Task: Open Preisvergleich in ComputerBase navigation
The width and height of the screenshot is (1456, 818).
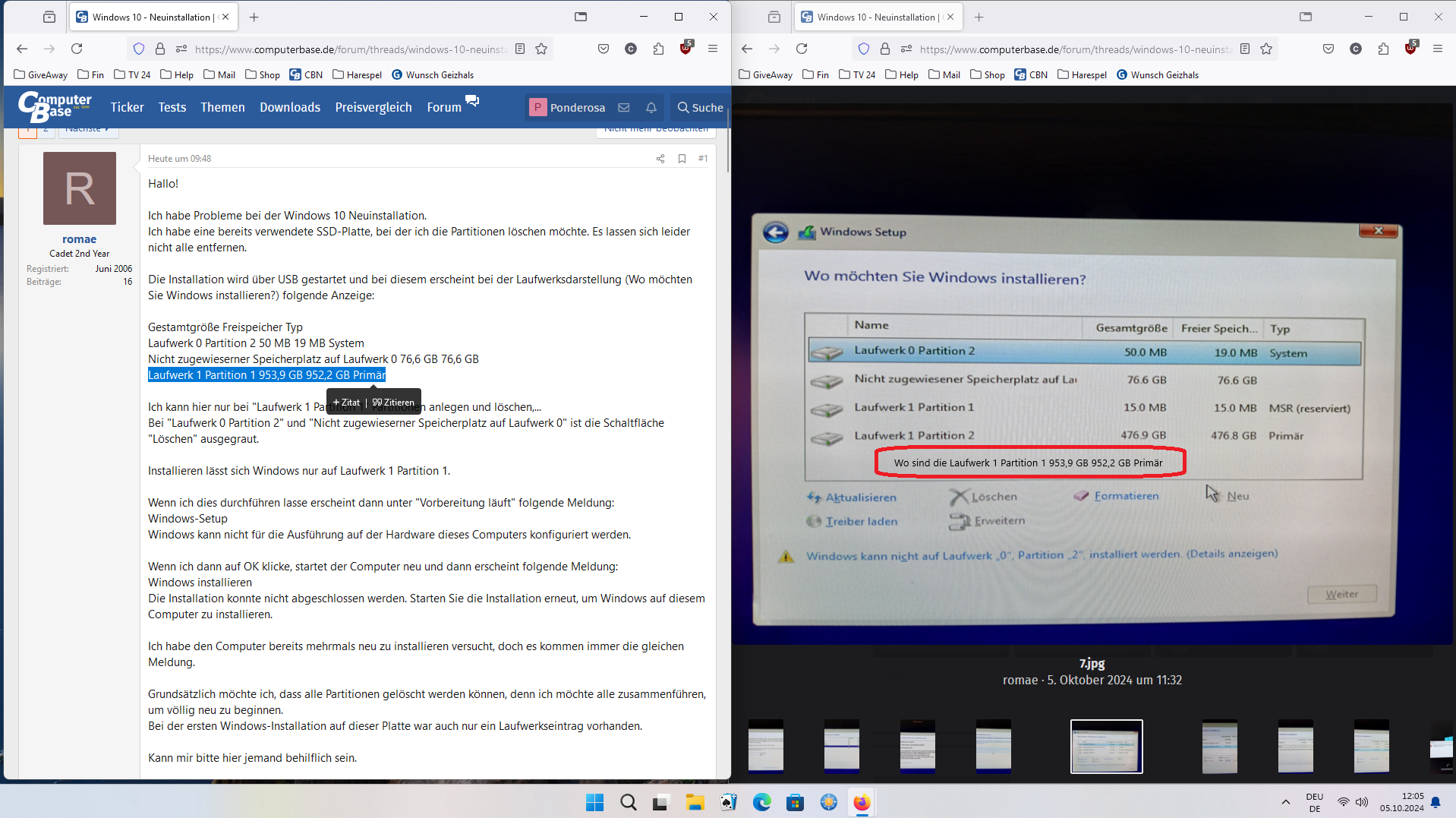Action: click(373, 108)
